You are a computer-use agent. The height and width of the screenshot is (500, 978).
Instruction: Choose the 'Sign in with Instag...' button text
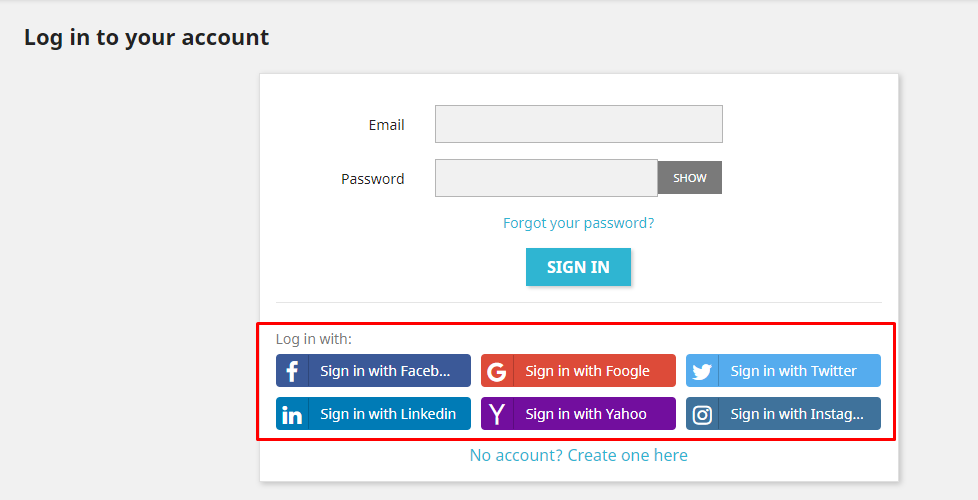797,414
